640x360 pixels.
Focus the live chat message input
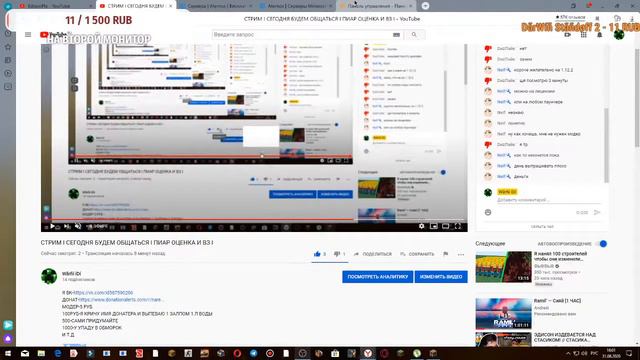pos(549,200)
